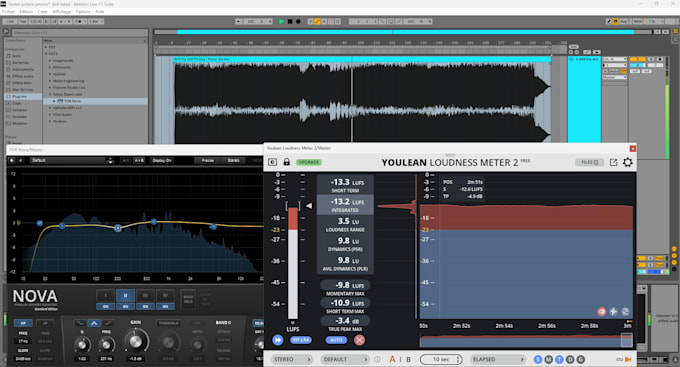
Task: Toggle the M graph button in Youlean footer
Action: point(549,359)
